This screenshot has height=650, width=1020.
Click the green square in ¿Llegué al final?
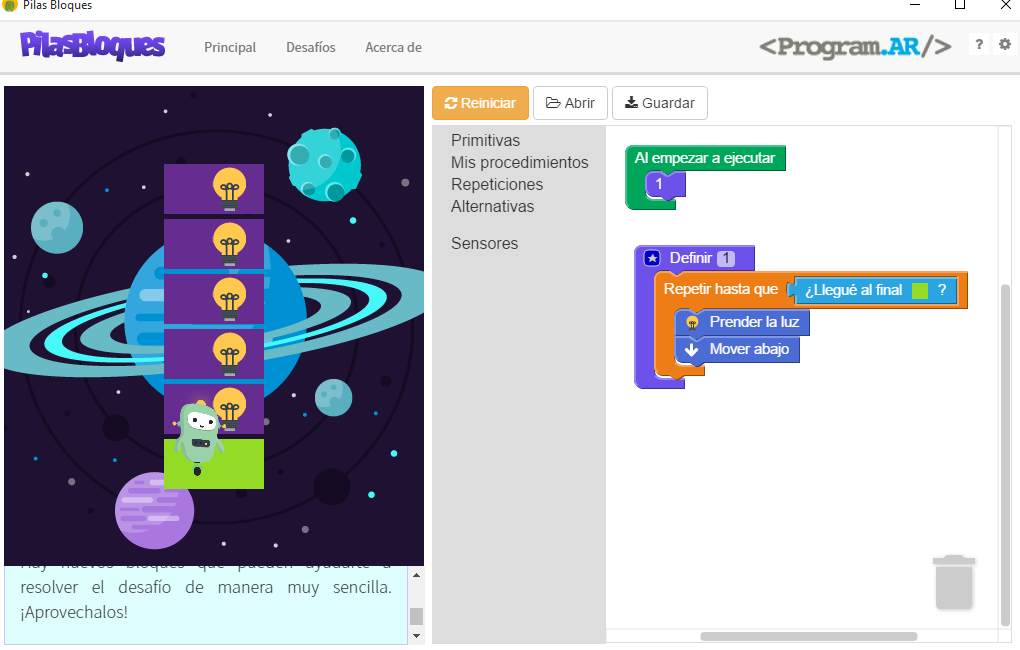(920, 291)
